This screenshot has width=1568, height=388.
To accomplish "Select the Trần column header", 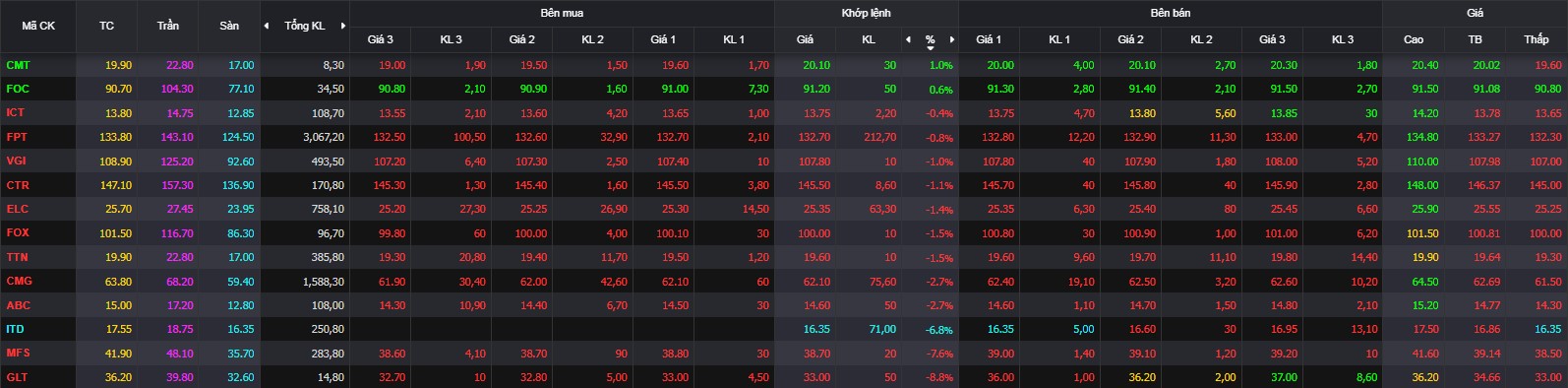I will coord(168,26).
